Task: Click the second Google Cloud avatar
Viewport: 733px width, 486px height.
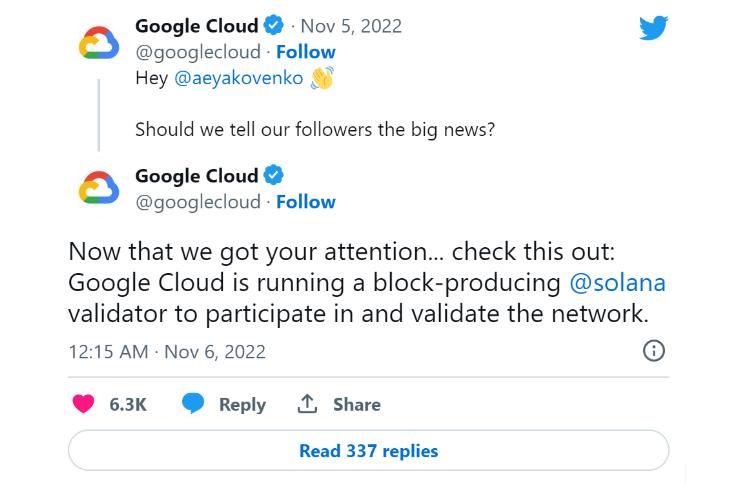Action: (x=99, y=188)
